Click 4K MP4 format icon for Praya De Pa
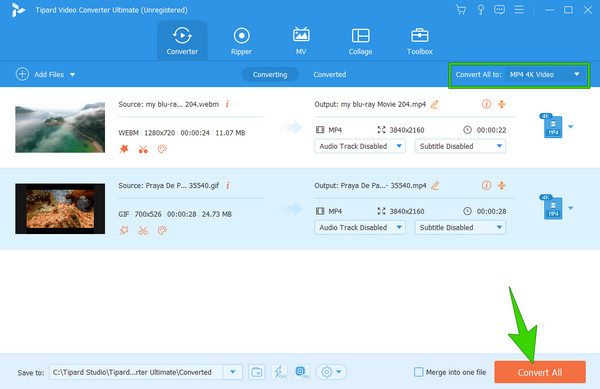The image size is (600, 389). [551, 207]
